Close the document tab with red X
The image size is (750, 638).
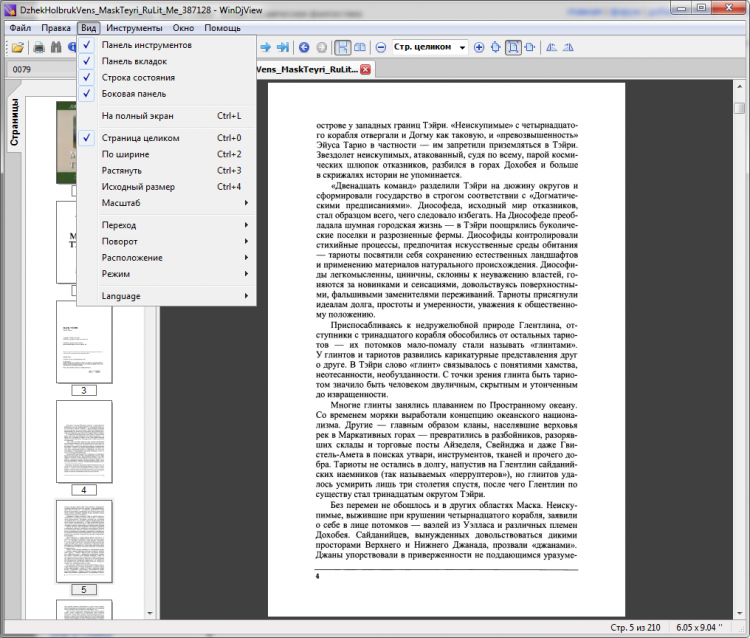[365, 69]
